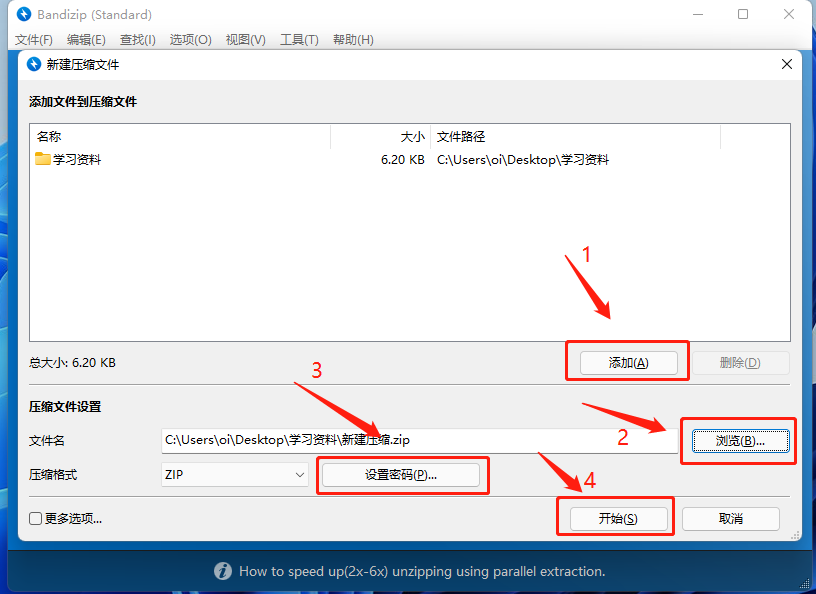The image size is (816, 594).
Task: Open the ZIP compression format dropdown
Action: coord(234,475)
